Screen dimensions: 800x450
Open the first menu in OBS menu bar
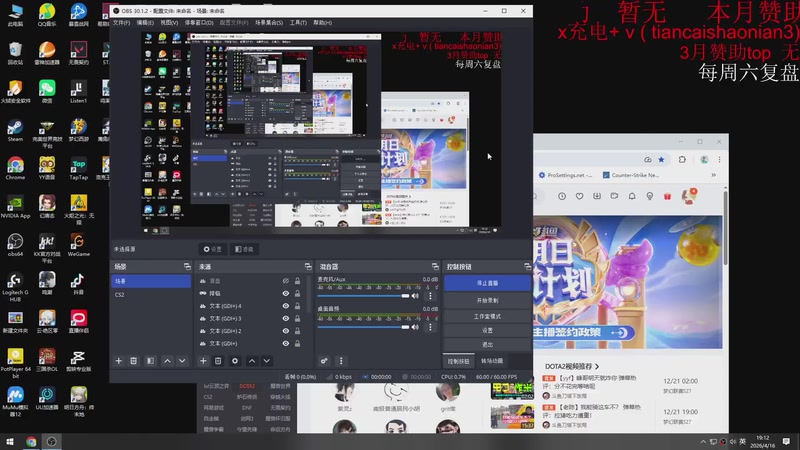point(121,23)
